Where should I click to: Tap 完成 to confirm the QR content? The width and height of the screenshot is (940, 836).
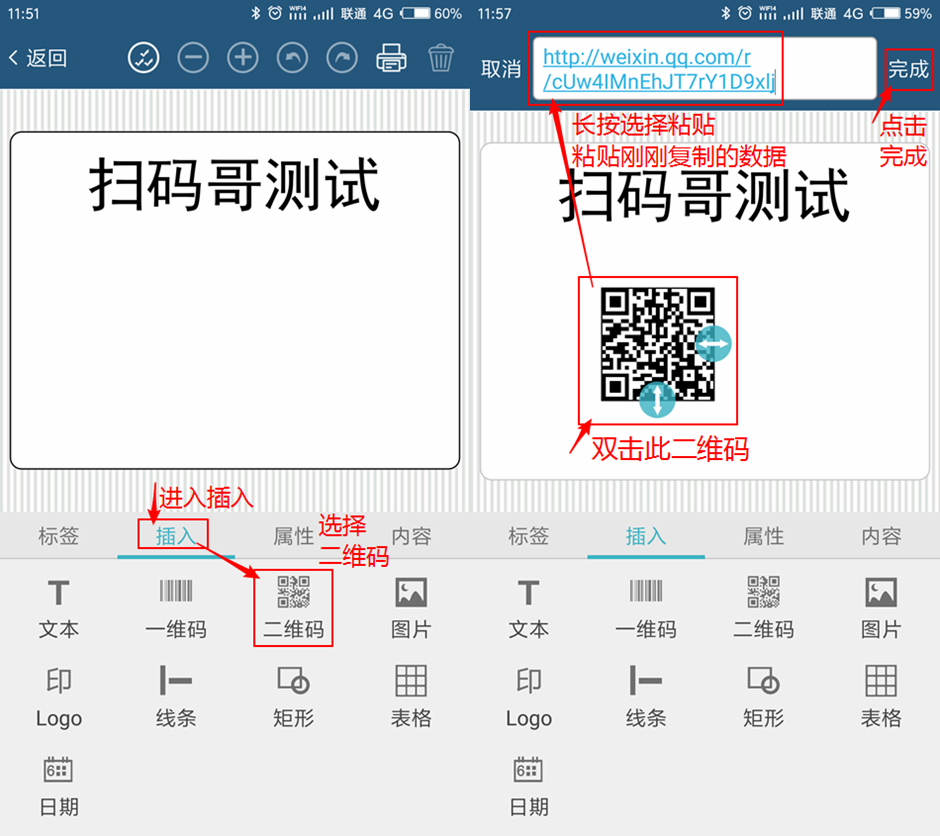pos(908,69)
